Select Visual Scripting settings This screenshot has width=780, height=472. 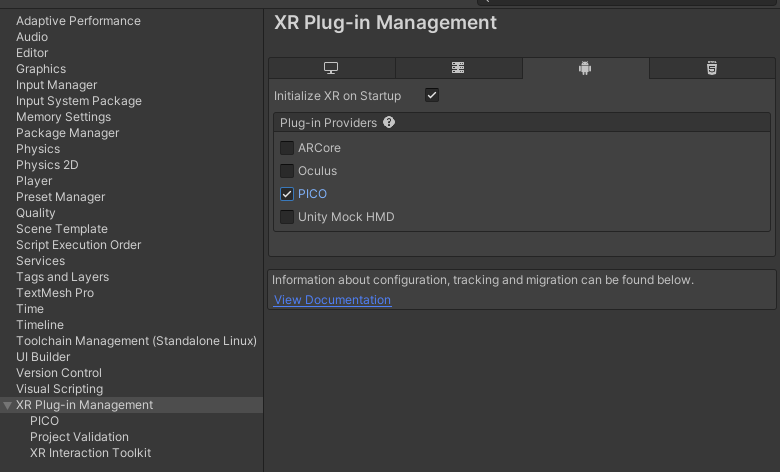point(59,389)
